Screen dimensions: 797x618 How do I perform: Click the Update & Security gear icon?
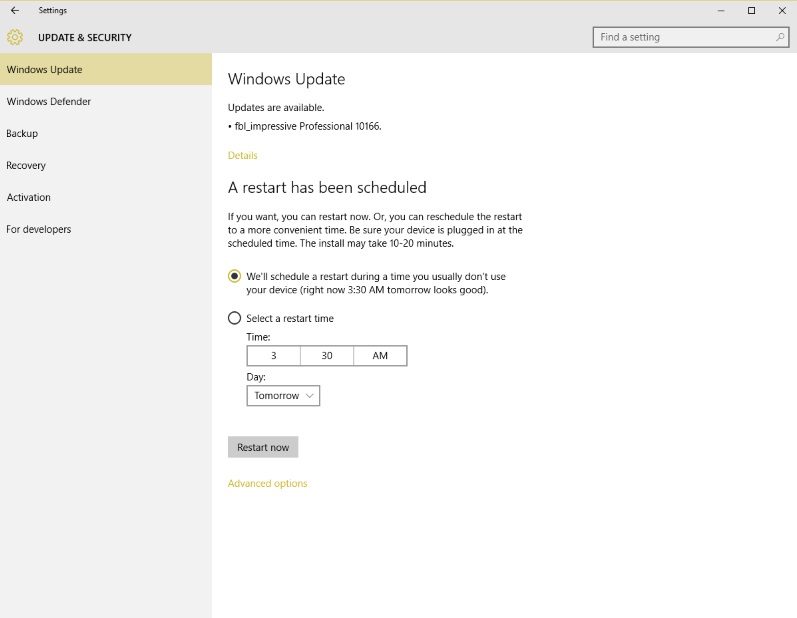click(15, 37)
